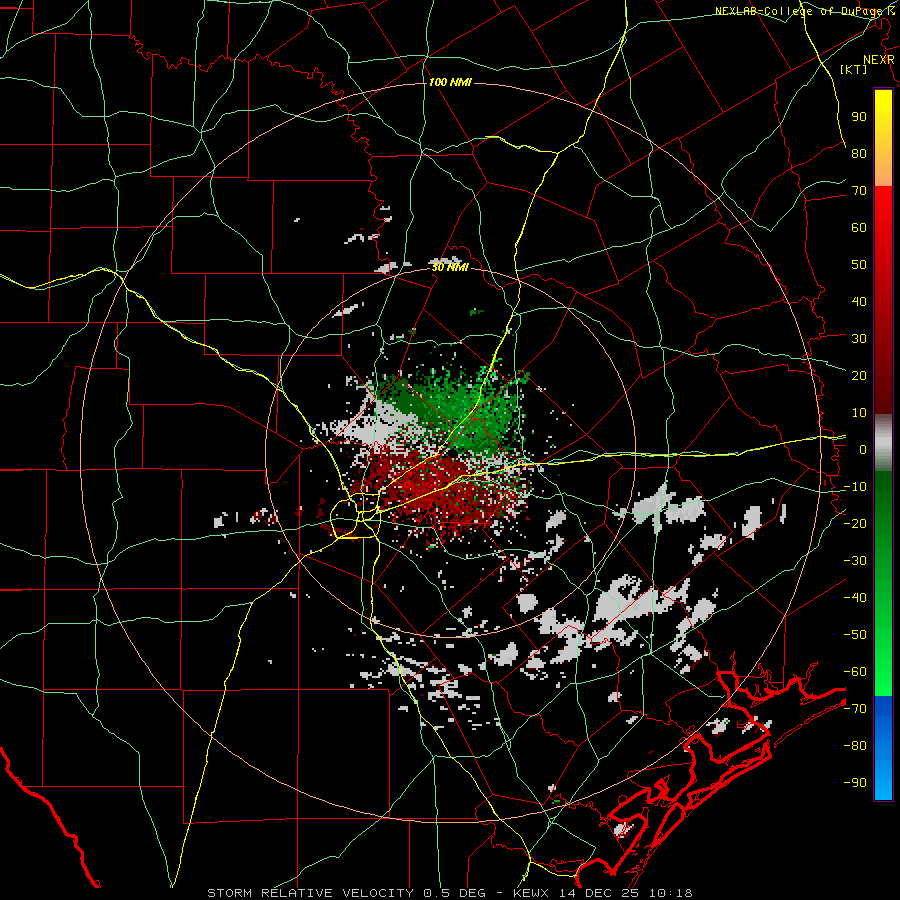
Task: Click the 30 label on the velocity scale
Action: coord(859,339)
